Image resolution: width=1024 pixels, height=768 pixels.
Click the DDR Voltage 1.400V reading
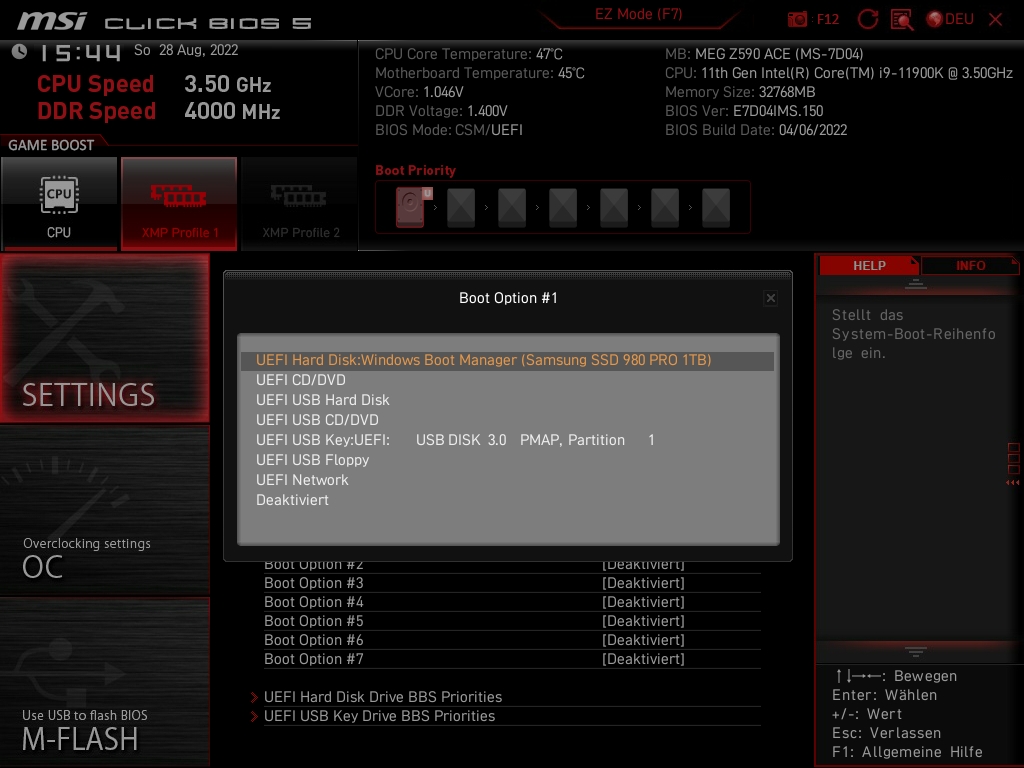pos(441,111)
